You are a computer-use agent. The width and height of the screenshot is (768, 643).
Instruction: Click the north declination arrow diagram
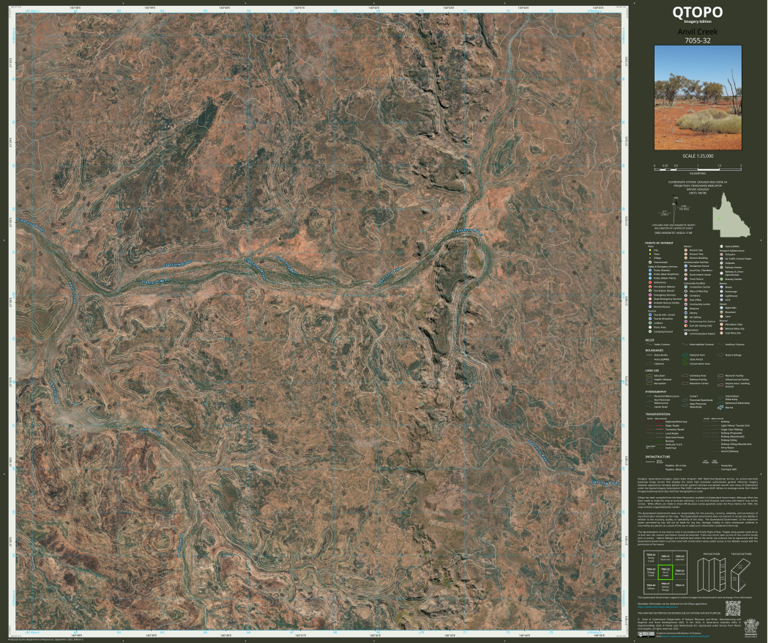pyautogui.click(x=674, y=209)
